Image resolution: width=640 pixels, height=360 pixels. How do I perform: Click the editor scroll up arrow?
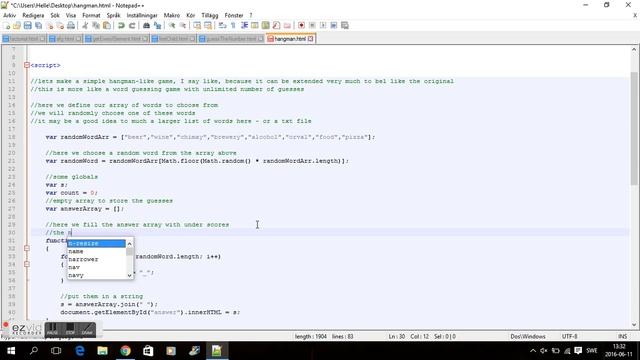pos(634,49)
